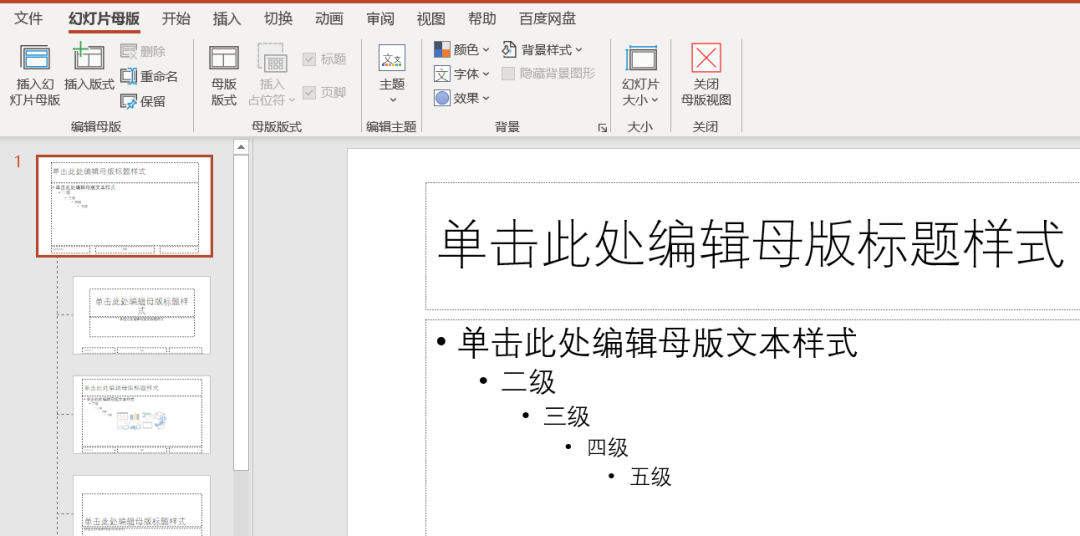Expand the 字体 fonts dropdown
The width and height of the screenshot is (1080, 536).
(442, 73)
